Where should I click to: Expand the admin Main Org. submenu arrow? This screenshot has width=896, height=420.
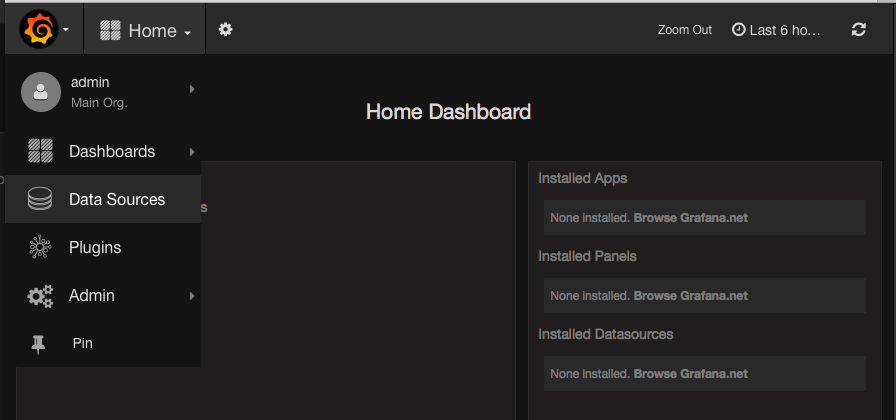coord(191,90)
